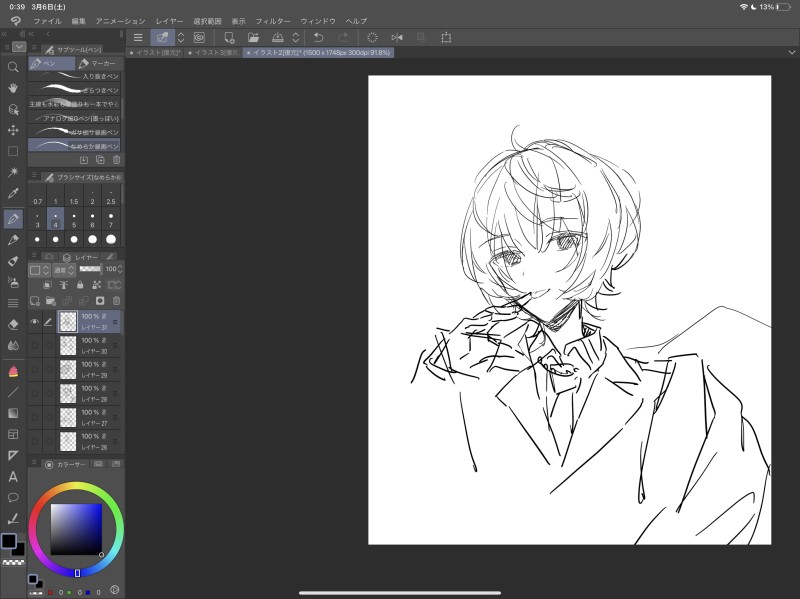Click the opacity 100 stepper arrows
Image resolution: width=800 pixels, height=599 pixels.
pyautogui.click(x=120, y=269)
